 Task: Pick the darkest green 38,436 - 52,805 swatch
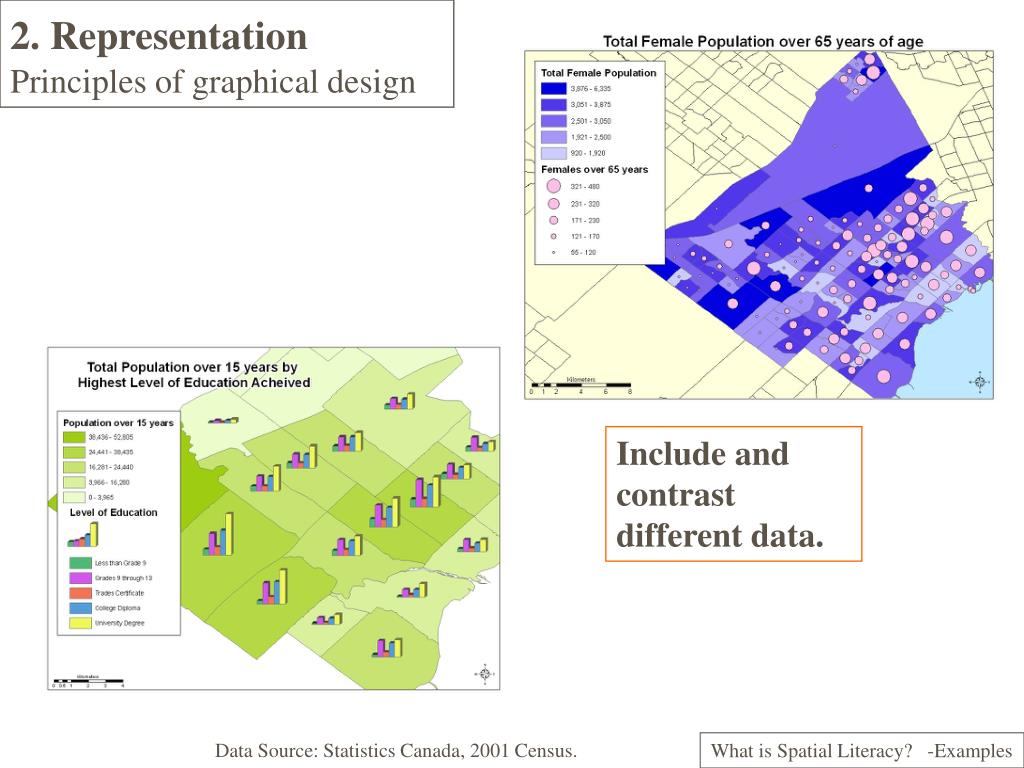74,437
